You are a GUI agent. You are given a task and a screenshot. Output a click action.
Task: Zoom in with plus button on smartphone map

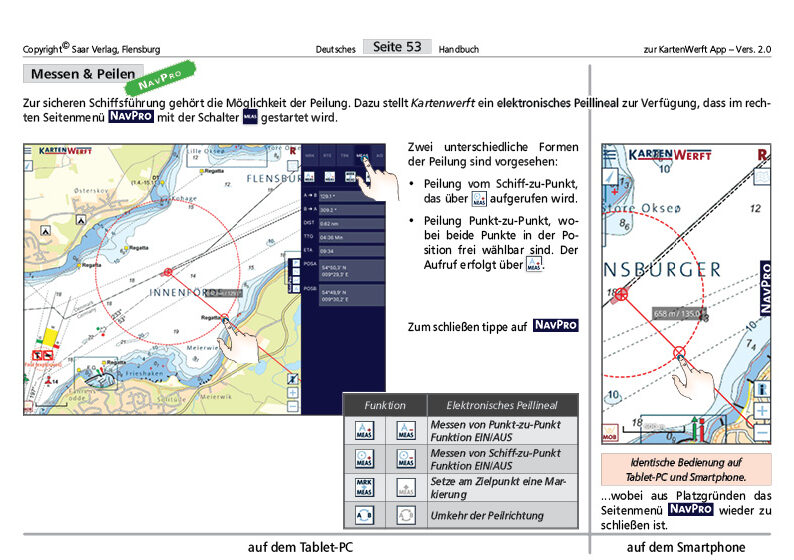click(762, 411)
